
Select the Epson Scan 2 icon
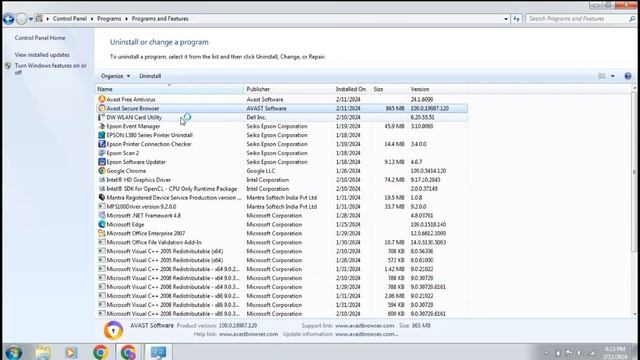102,153
